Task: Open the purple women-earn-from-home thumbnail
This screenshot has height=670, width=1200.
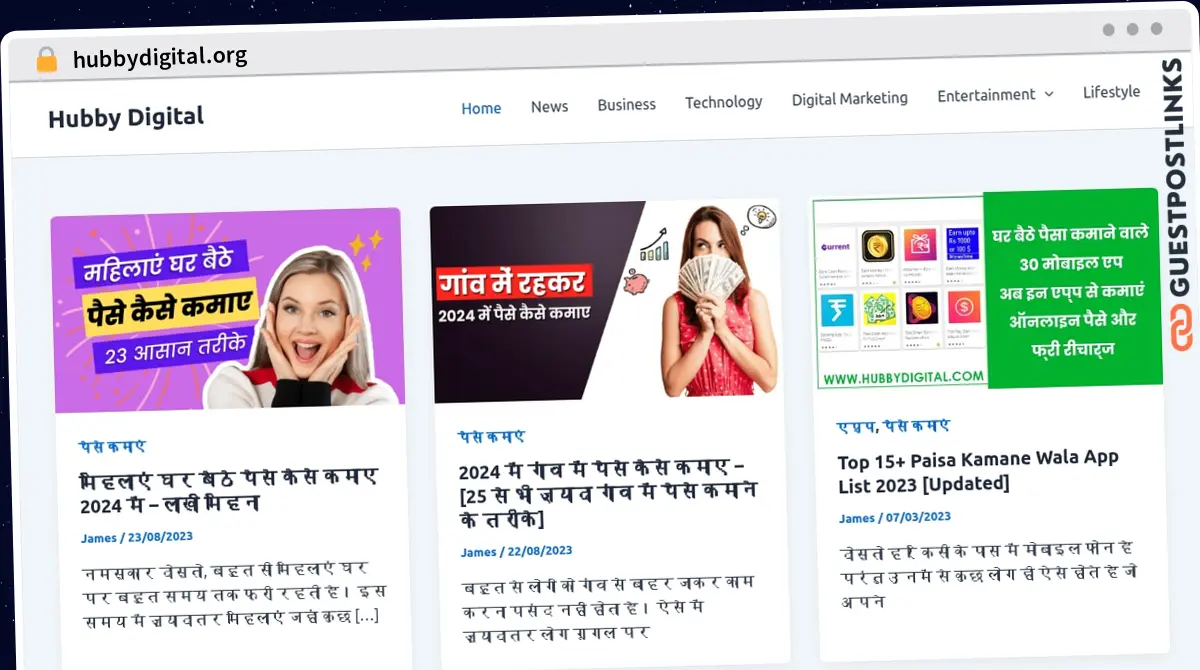Action: point(228,310)
